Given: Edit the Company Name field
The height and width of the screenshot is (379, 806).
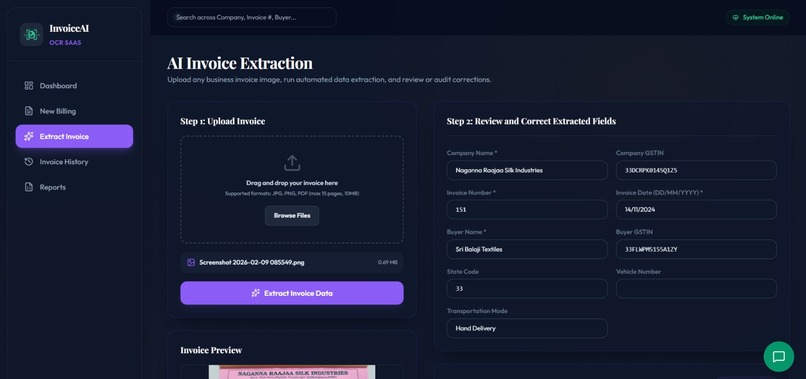Looking at the screenshot, I should tap(527, 170).
